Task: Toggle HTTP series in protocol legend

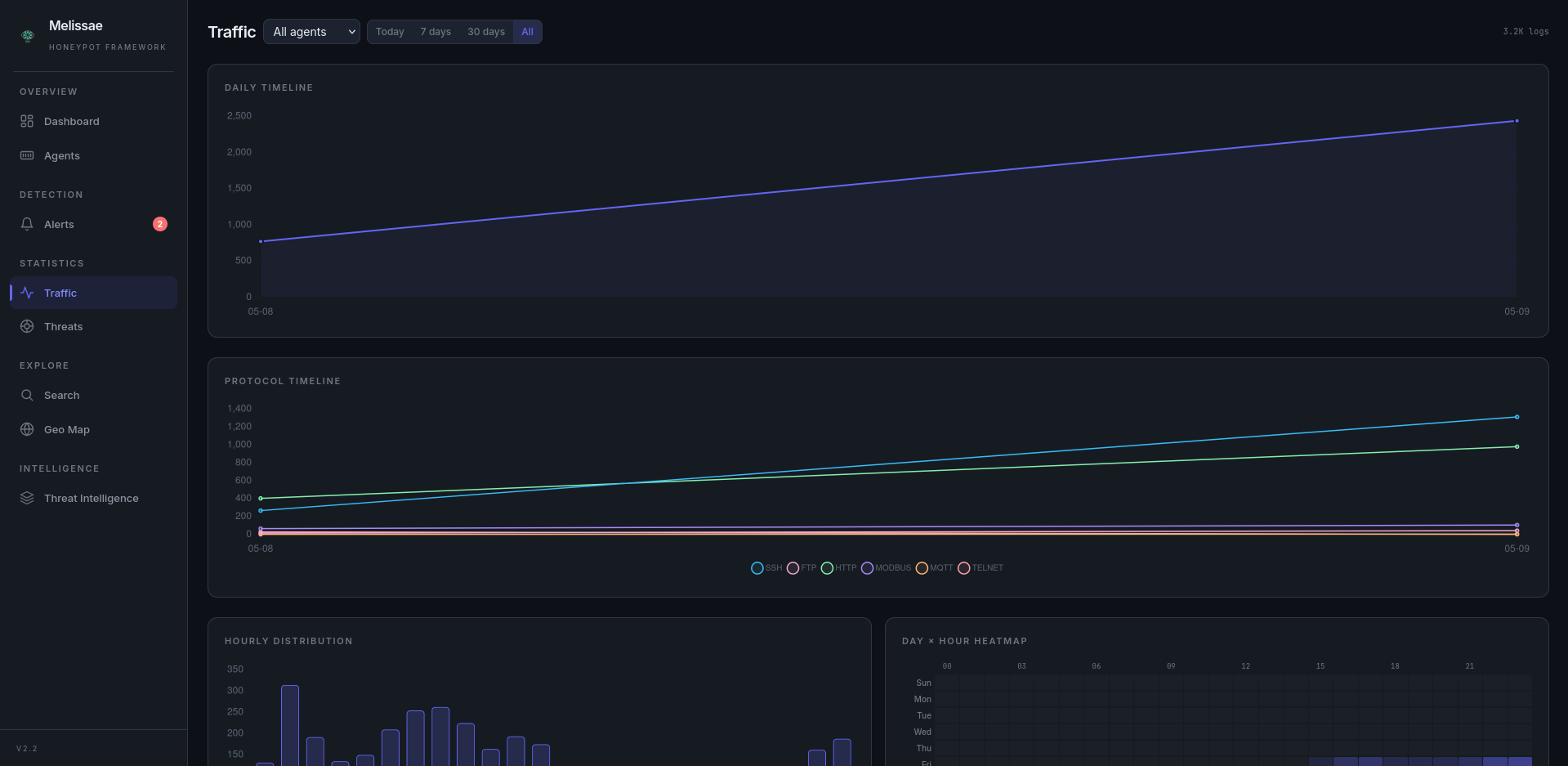Action: click(x=839, y=568)
